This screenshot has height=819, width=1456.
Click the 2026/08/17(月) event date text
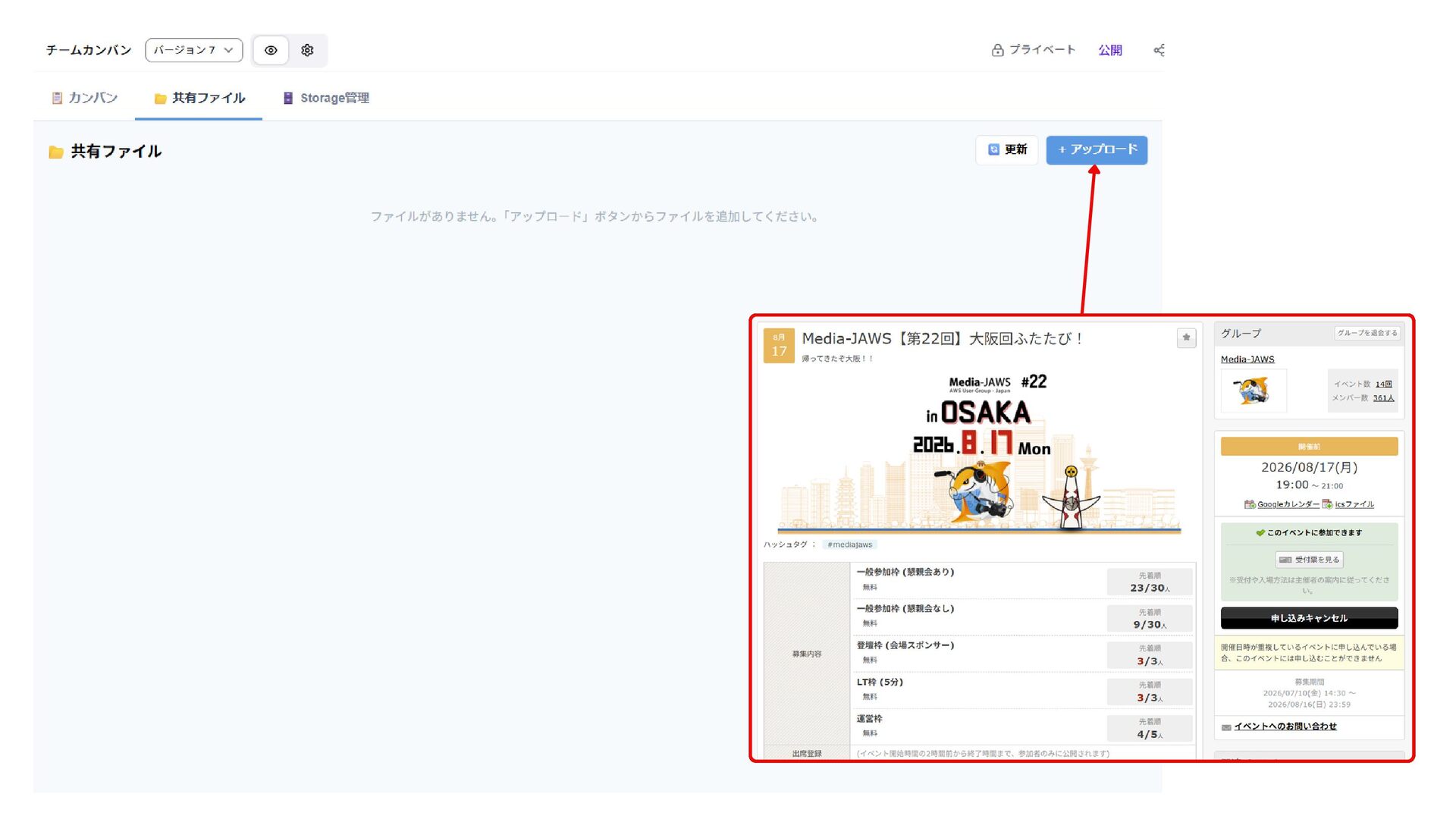(x=1310, y=468)
